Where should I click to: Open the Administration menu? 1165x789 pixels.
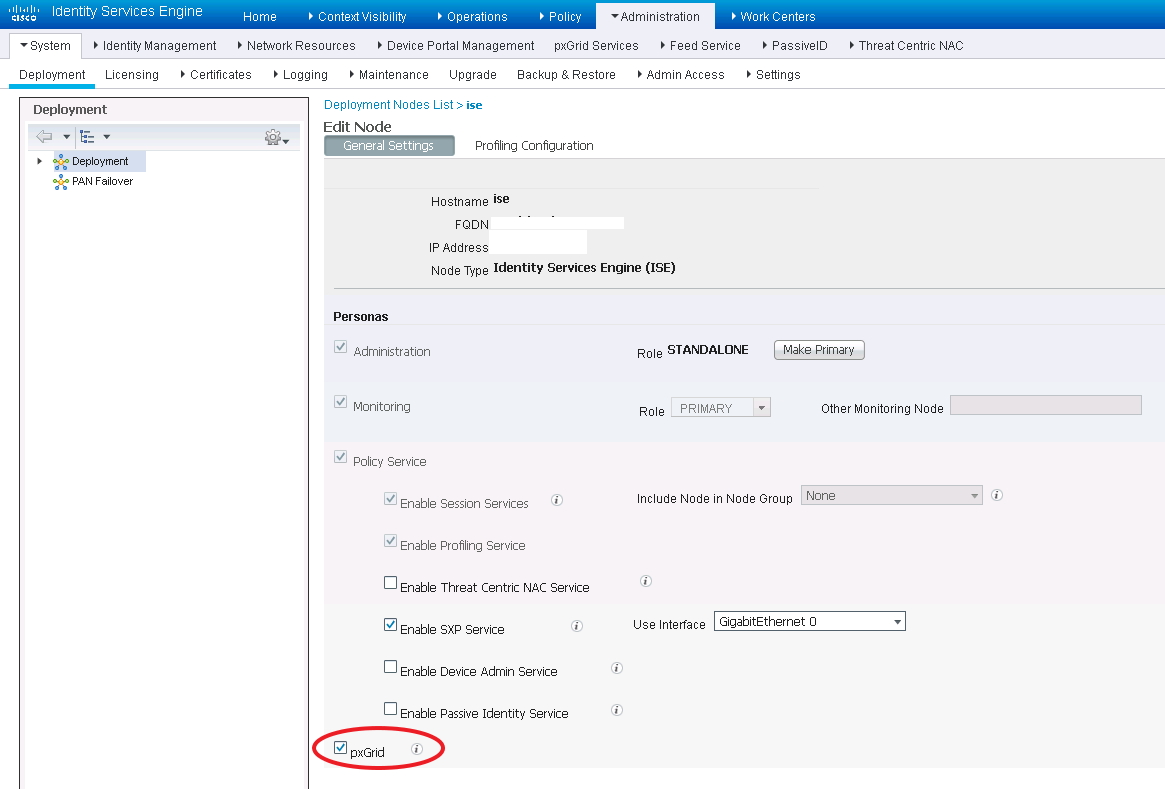click(655, 16)
